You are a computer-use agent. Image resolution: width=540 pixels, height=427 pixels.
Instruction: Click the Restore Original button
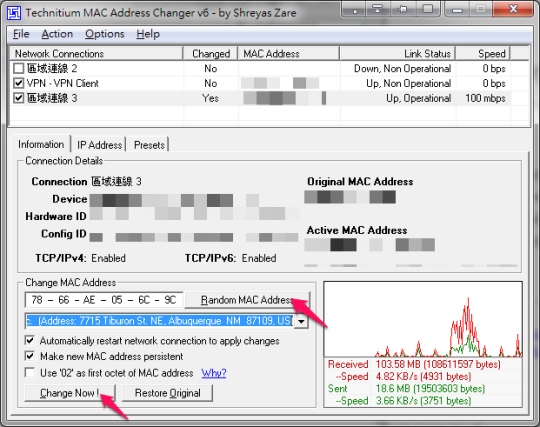click(x=167, y=393)
